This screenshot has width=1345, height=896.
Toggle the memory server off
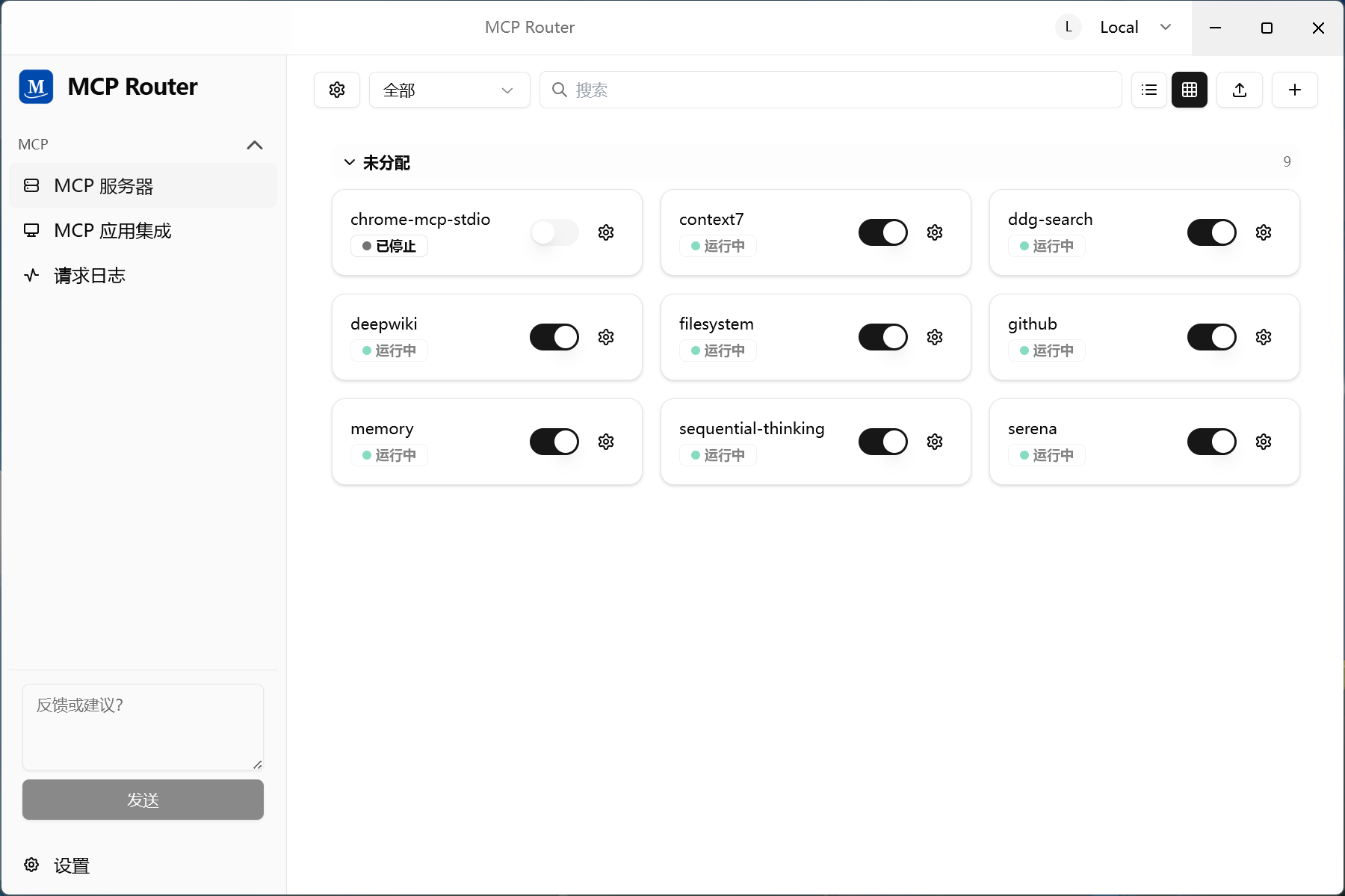(554, 442)
